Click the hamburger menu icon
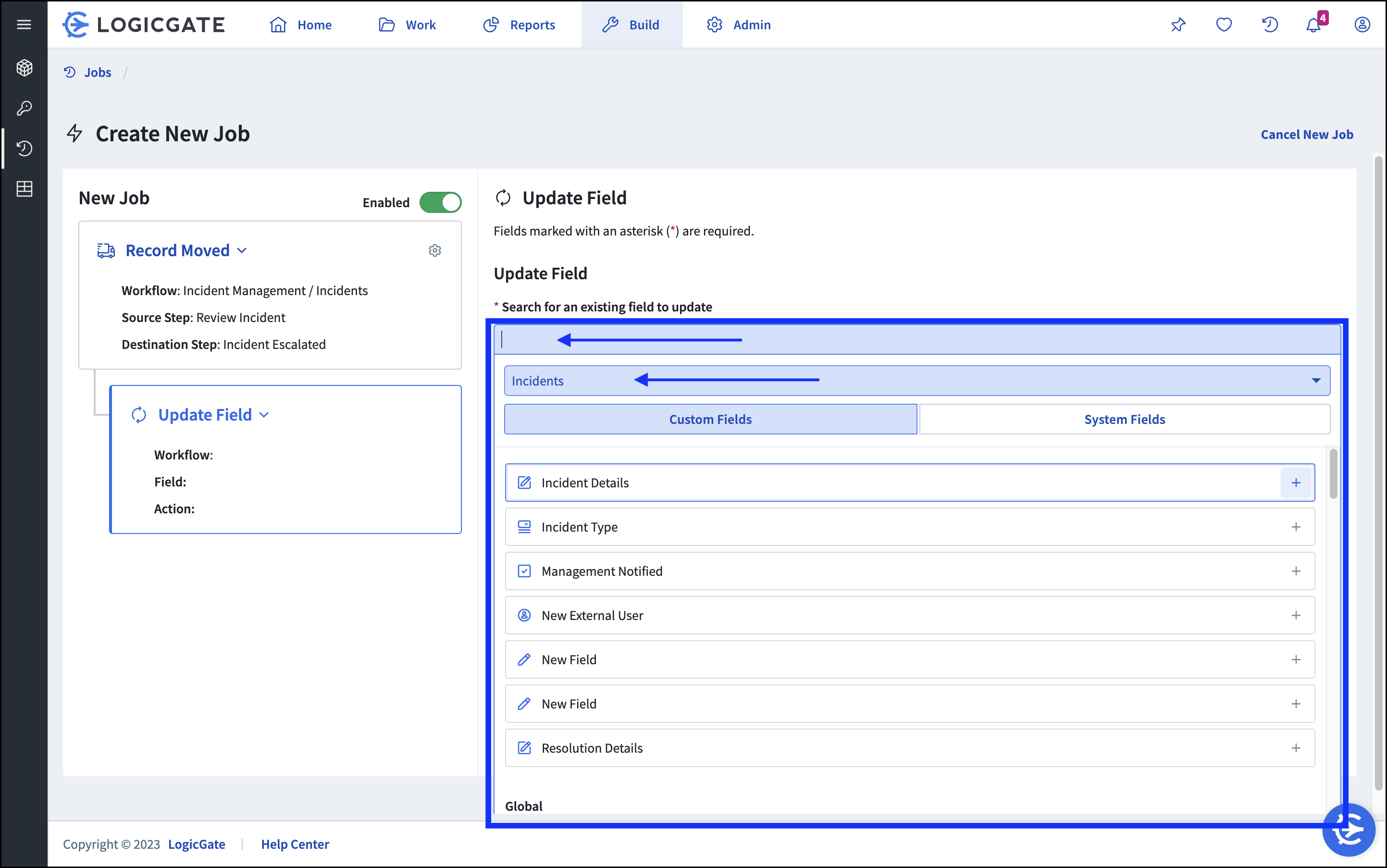The image size is (1387, 868). [x=24, y=24]
